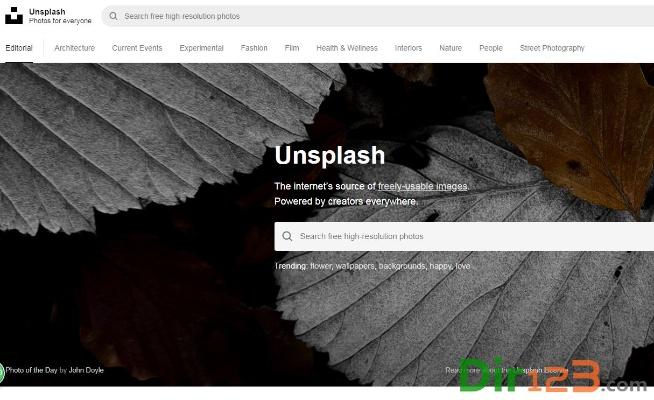The height and width of the screenshot is (400, 654).
Task: Switch to the Experimental category
Action: (x=201, y=48)
